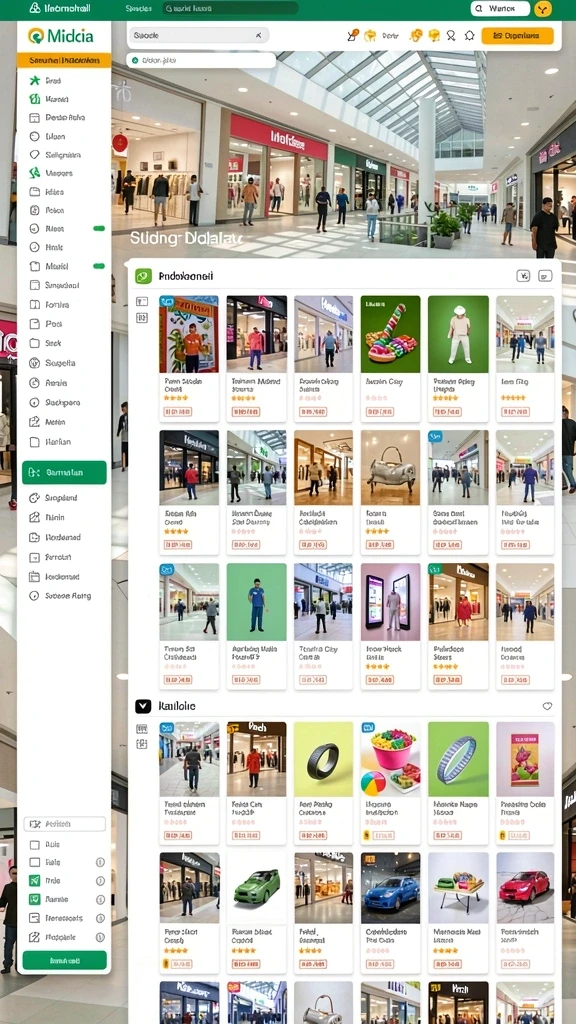Click the X icon in the toolbar search field
Viewport: 576px width, 1024px height.
click(259, 35)
